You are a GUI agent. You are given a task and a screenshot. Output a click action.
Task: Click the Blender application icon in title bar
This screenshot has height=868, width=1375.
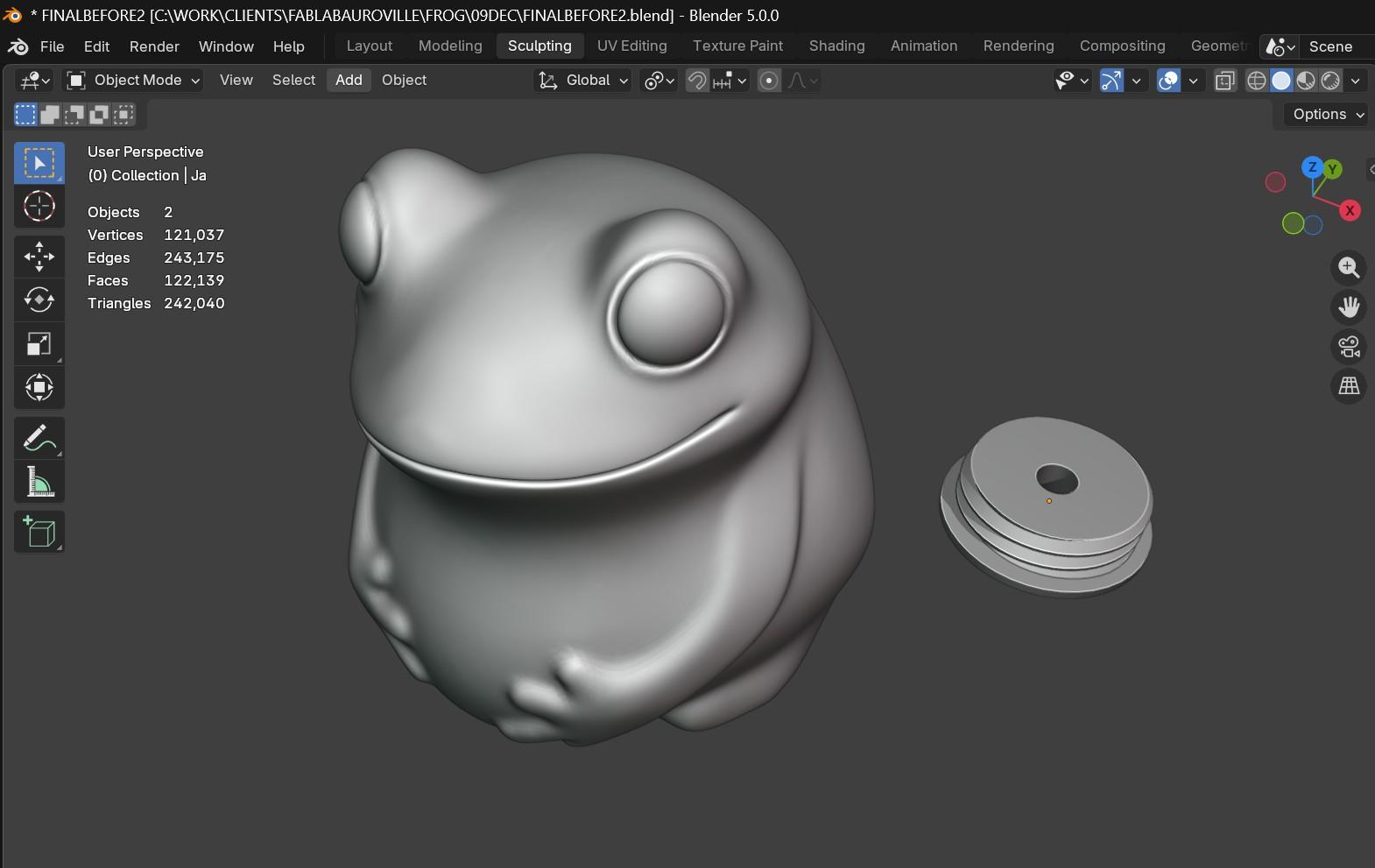(12, 15)
